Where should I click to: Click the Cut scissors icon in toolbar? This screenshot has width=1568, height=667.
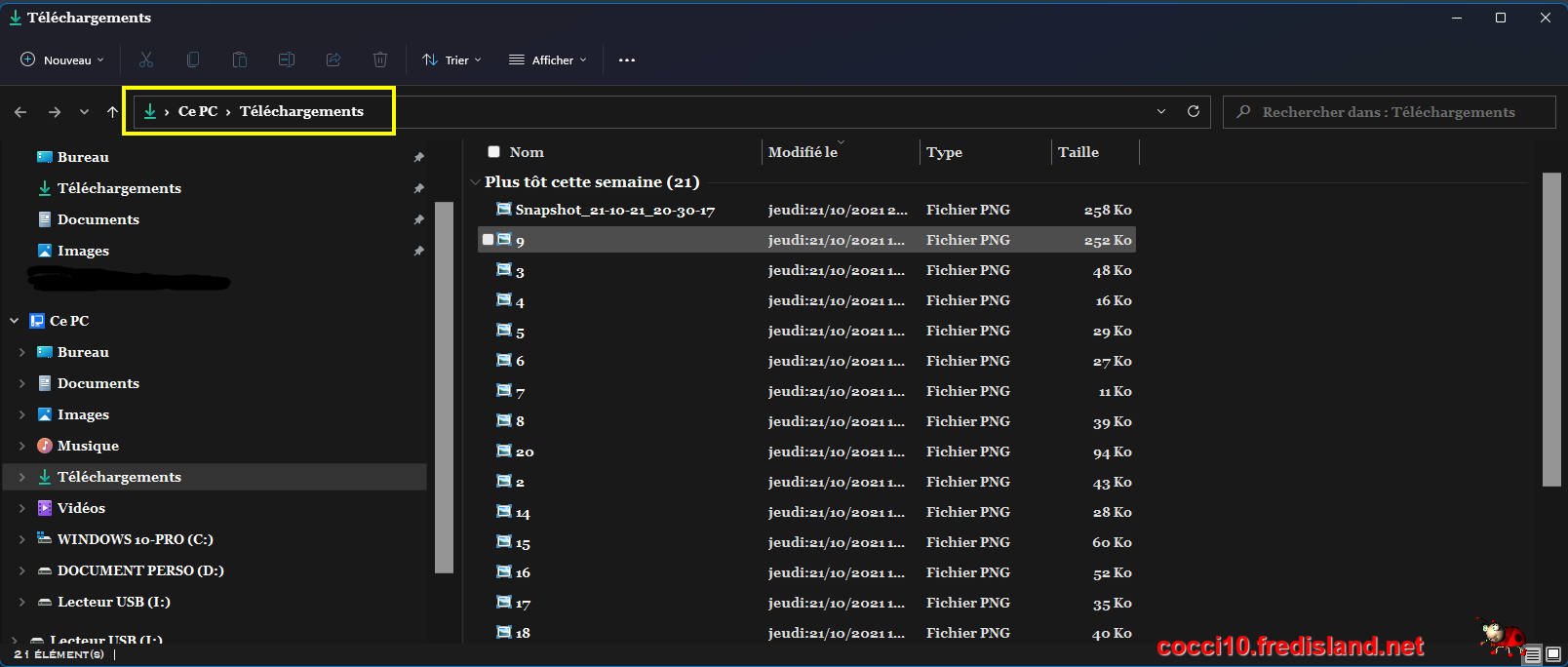click(x=146, y=60)
